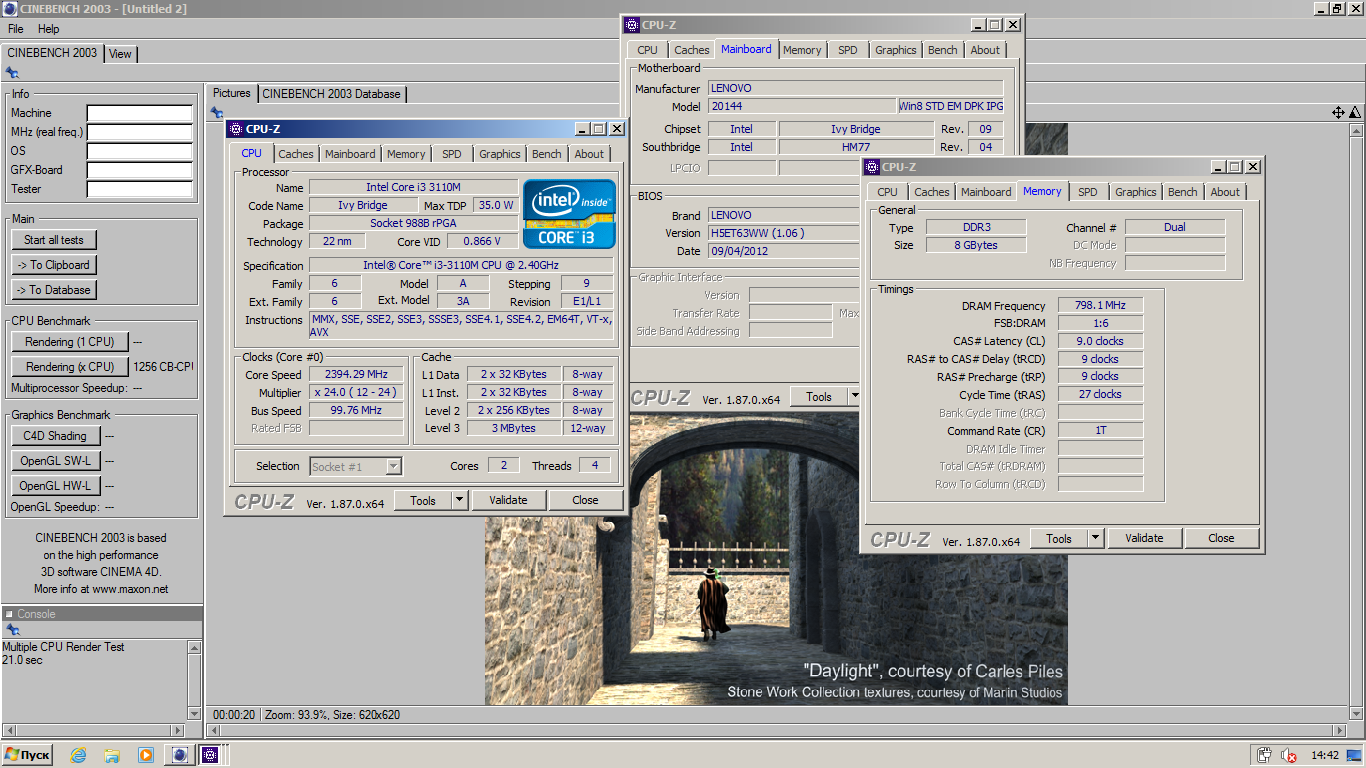Open the Selection Socket #1 dropdown
Viewport: 1366px width, 768px height.
coord(394,466)
